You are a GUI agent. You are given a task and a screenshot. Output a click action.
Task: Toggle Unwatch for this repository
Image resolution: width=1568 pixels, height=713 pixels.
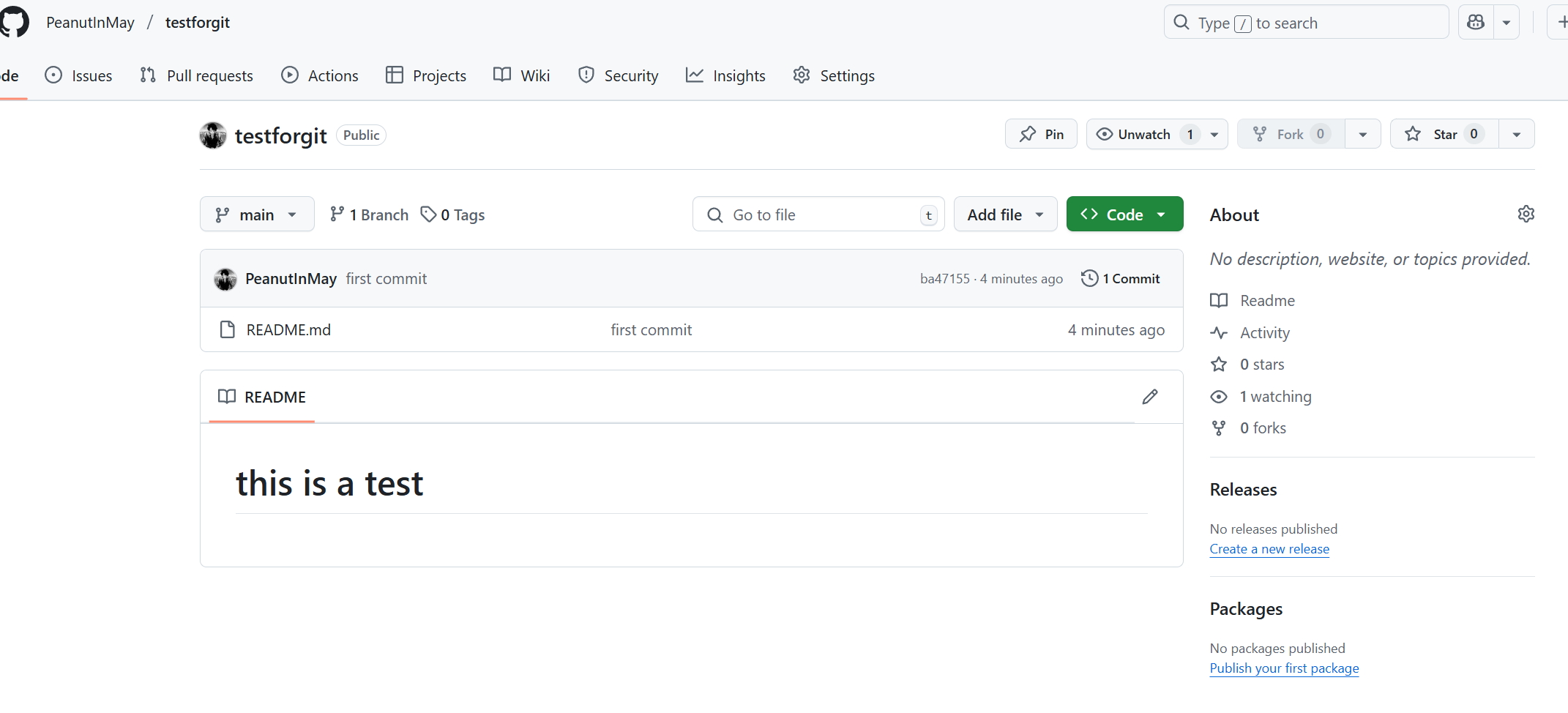[x=1144, y=134]
